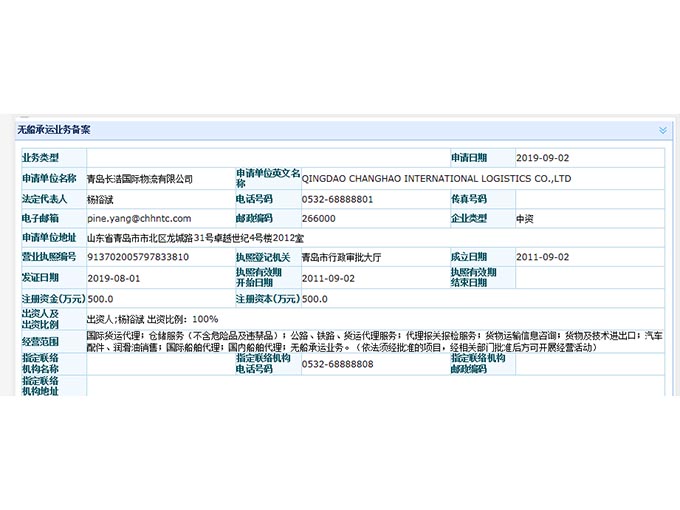Click email pine.yang@chhntc.com

point(139,219)
